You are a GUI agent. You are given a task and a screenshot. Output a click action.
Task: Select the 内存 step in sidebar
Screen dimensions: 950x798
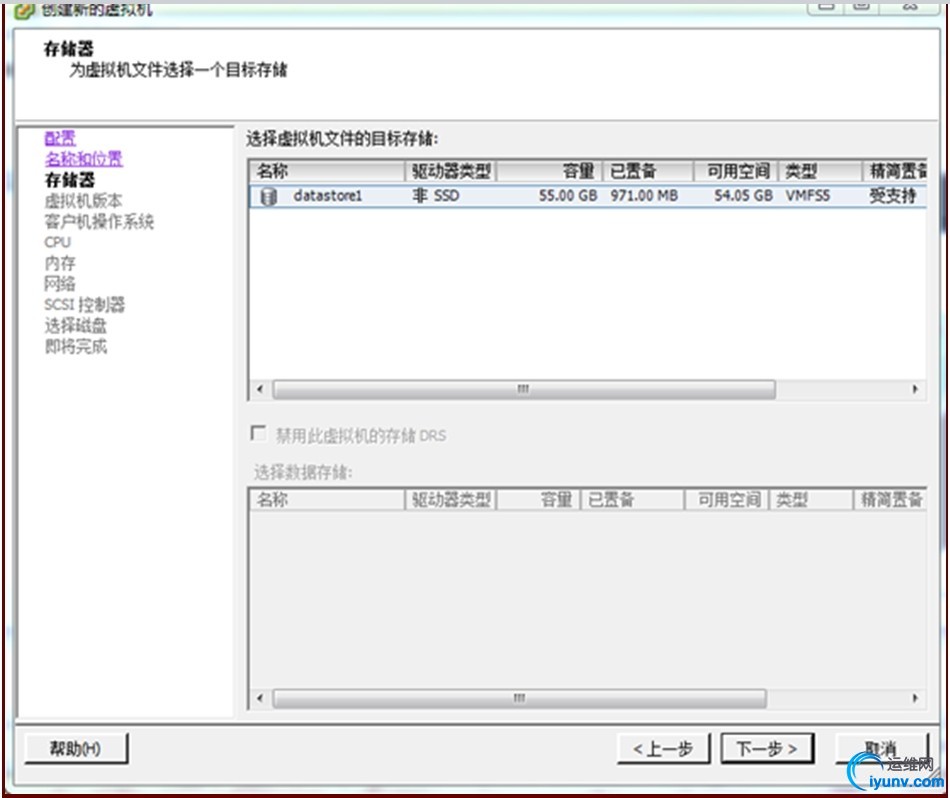click(x=60, y=263)
